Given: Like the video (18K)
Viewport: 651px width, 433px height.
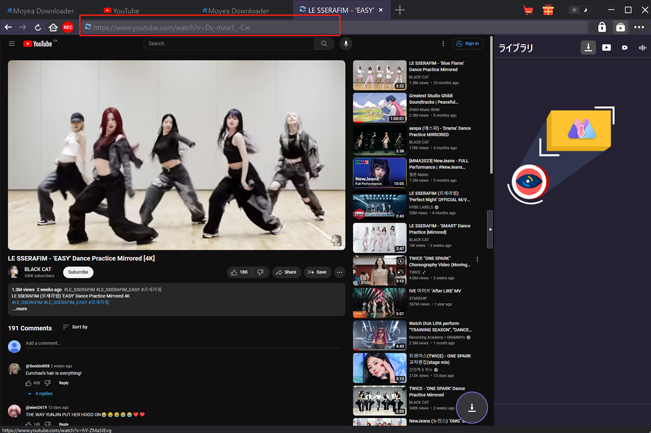Looking at the screenshot, I should click(x=239, y=272).
